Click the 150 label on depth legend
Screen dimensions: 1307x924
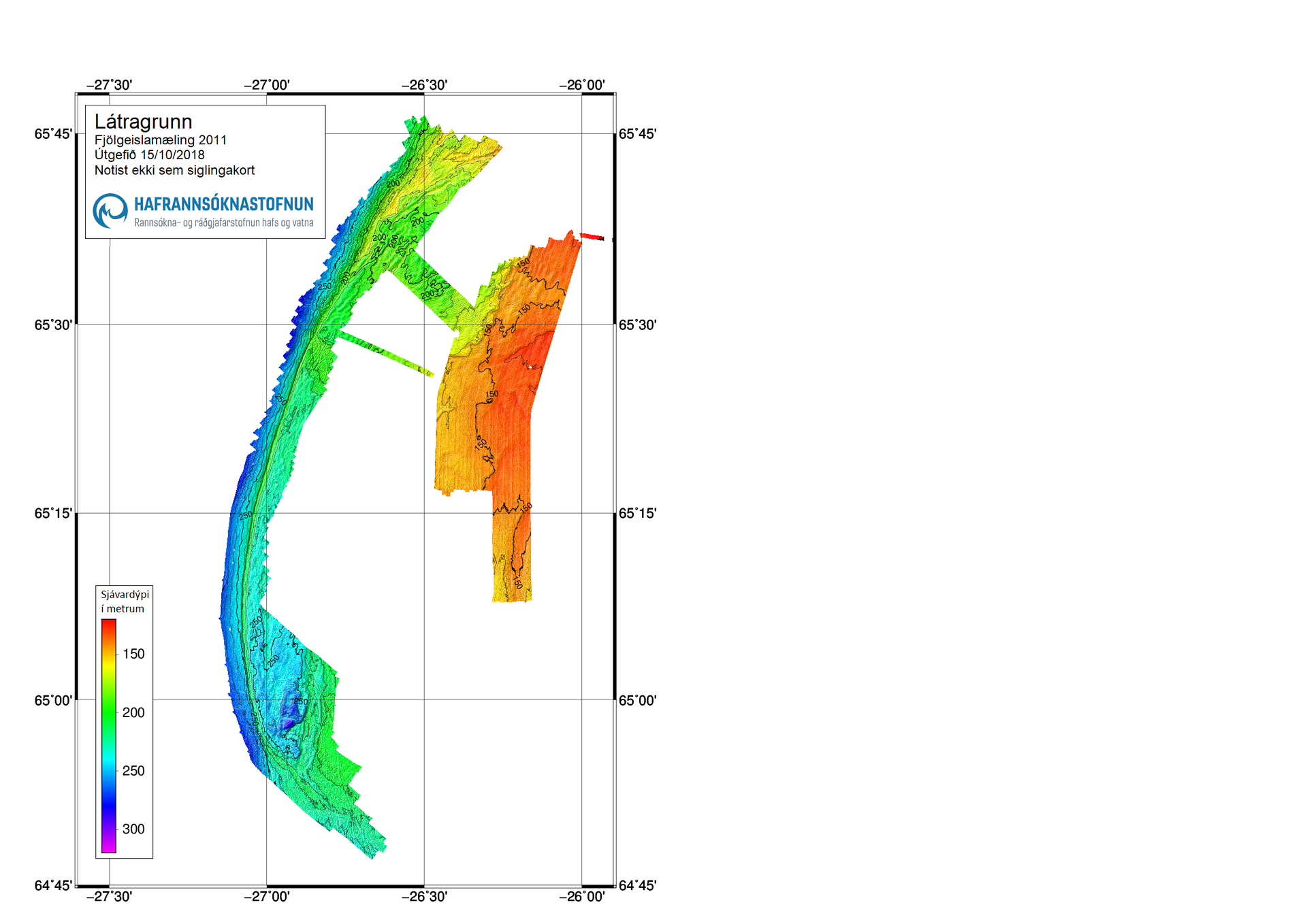coord(133,654)
